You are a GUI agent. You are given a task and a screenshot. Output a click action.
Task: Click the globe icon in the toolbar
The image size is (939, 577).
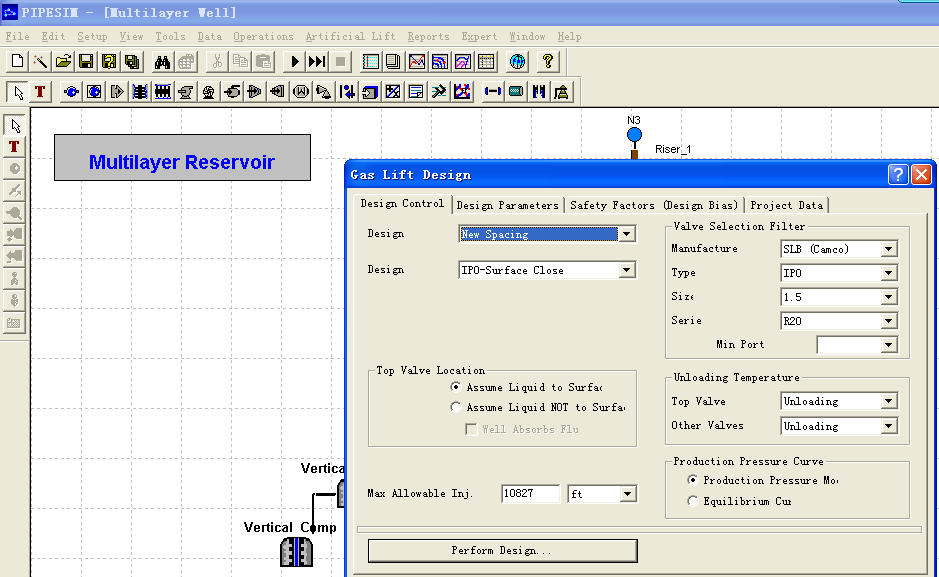[517, 62]
